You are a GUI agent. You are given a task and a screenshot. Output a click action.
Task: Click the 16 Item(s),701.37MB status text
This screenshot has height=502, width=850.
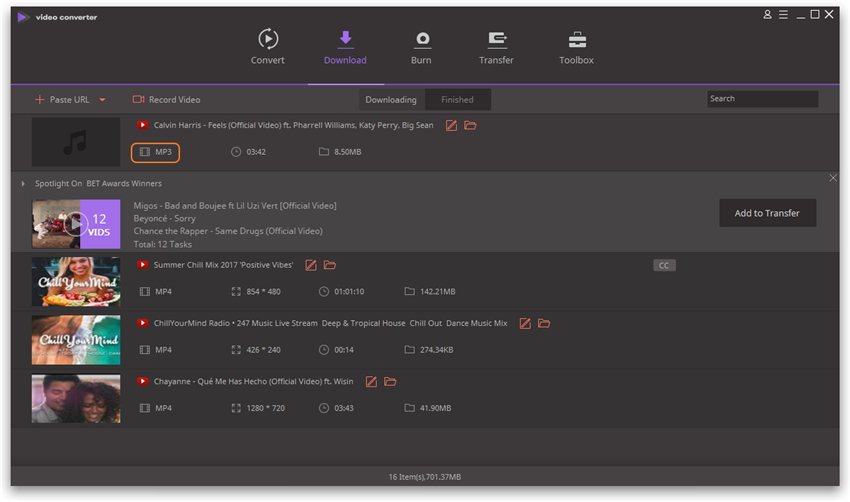(424, 477)
